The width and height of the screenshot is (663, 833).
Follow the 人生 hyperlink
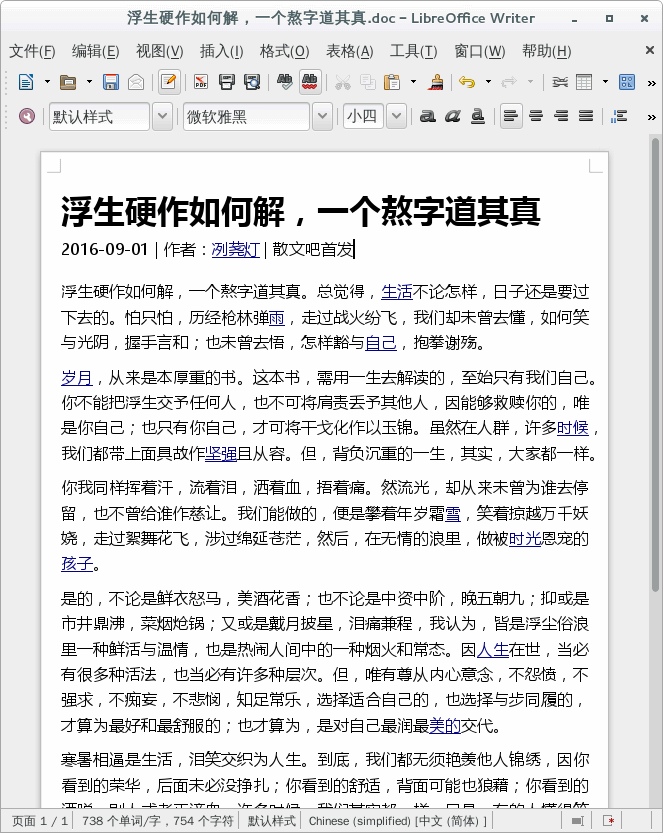493,649
